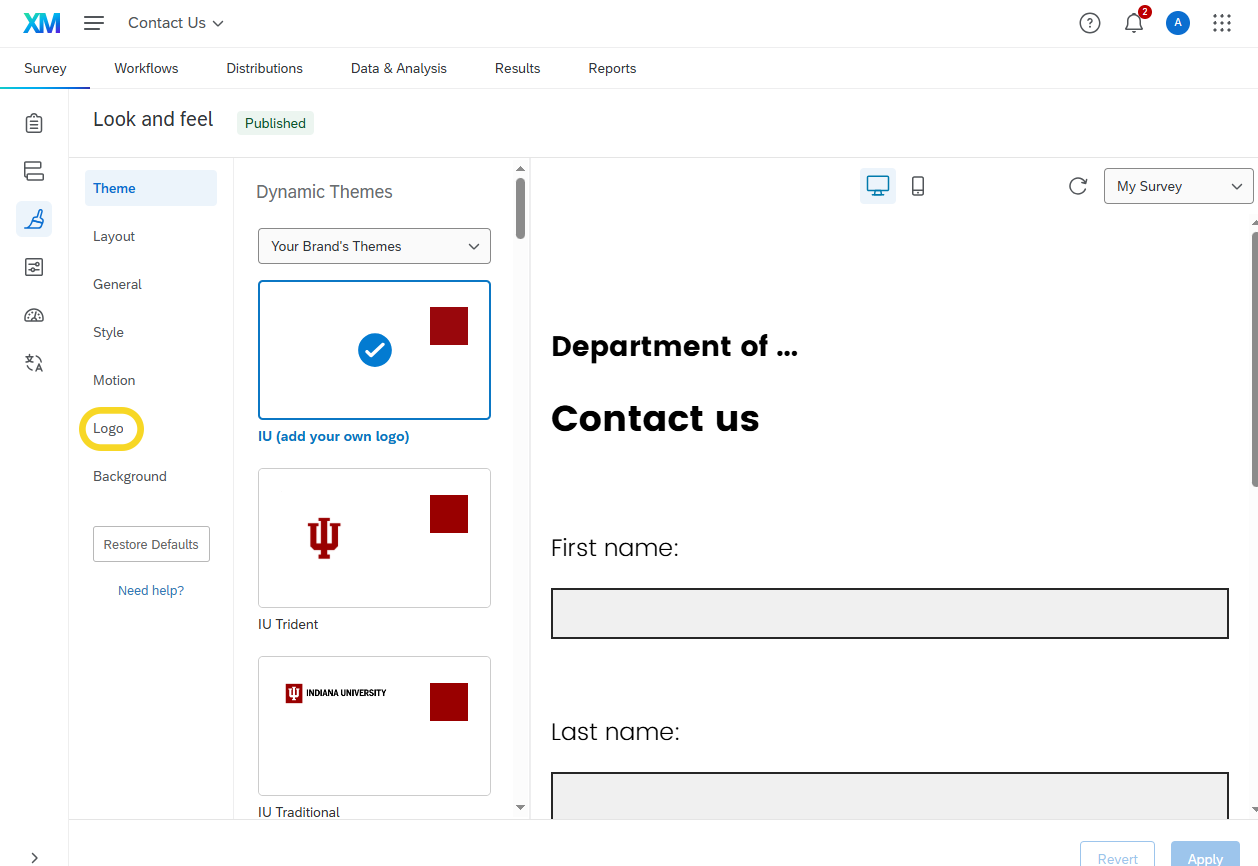Expand the Your Brand's Themes dropdown
The height and width of the screenshot is (866, 1258).
[x=374, y=246]
